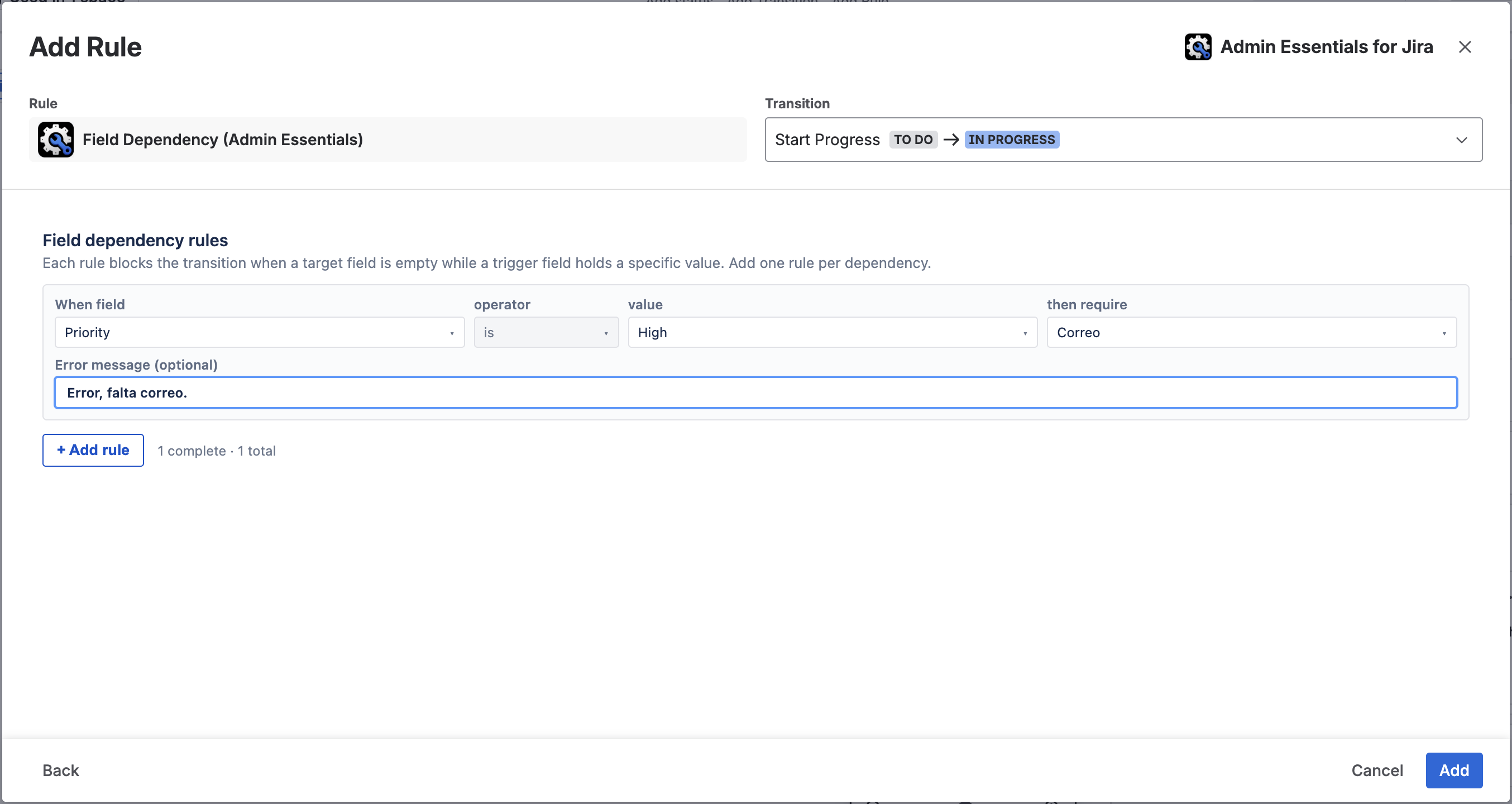
Task: Click the Field dependency rules heading
Action: (135, 240)
